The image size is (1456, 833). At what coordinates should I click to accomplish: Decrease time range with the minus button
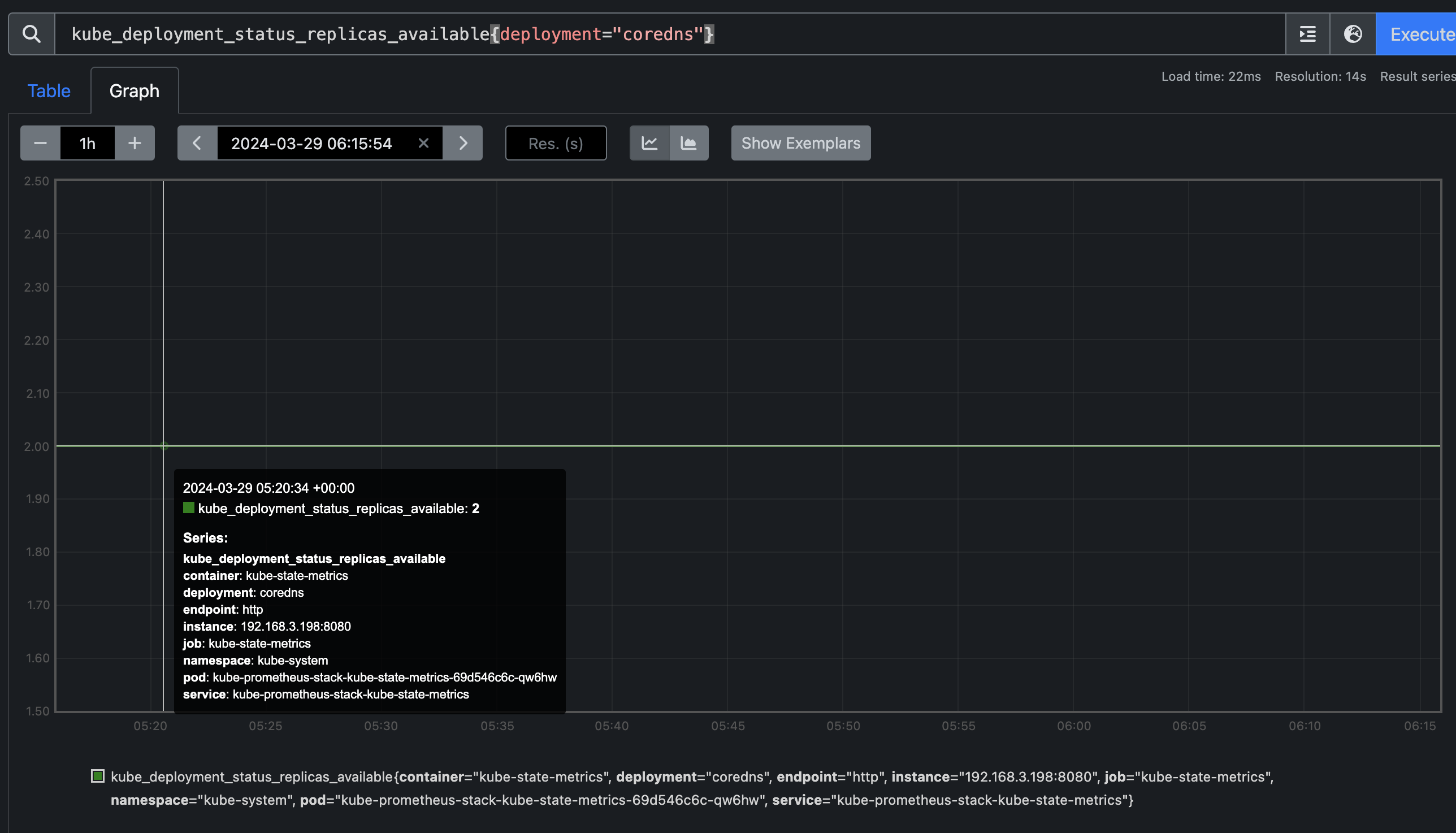click(x=40, y=143)
